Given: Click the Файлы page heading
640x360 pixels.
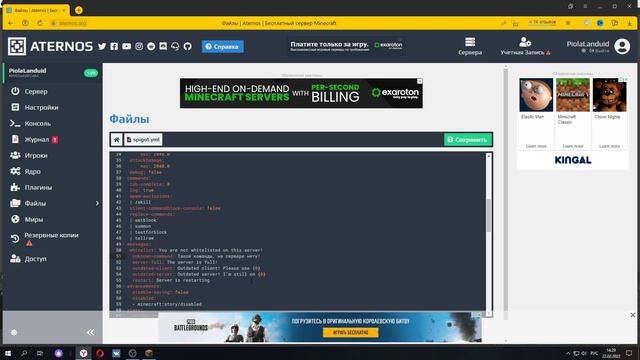Looking at the screenshot, I should pos(129,119).
